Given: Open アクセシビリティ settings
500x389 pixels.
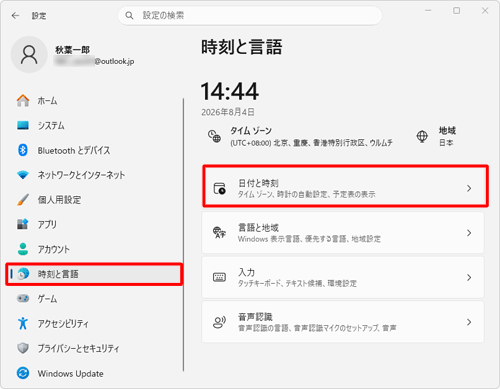Looking at the screenshot, I should click(x=94, y=323).
